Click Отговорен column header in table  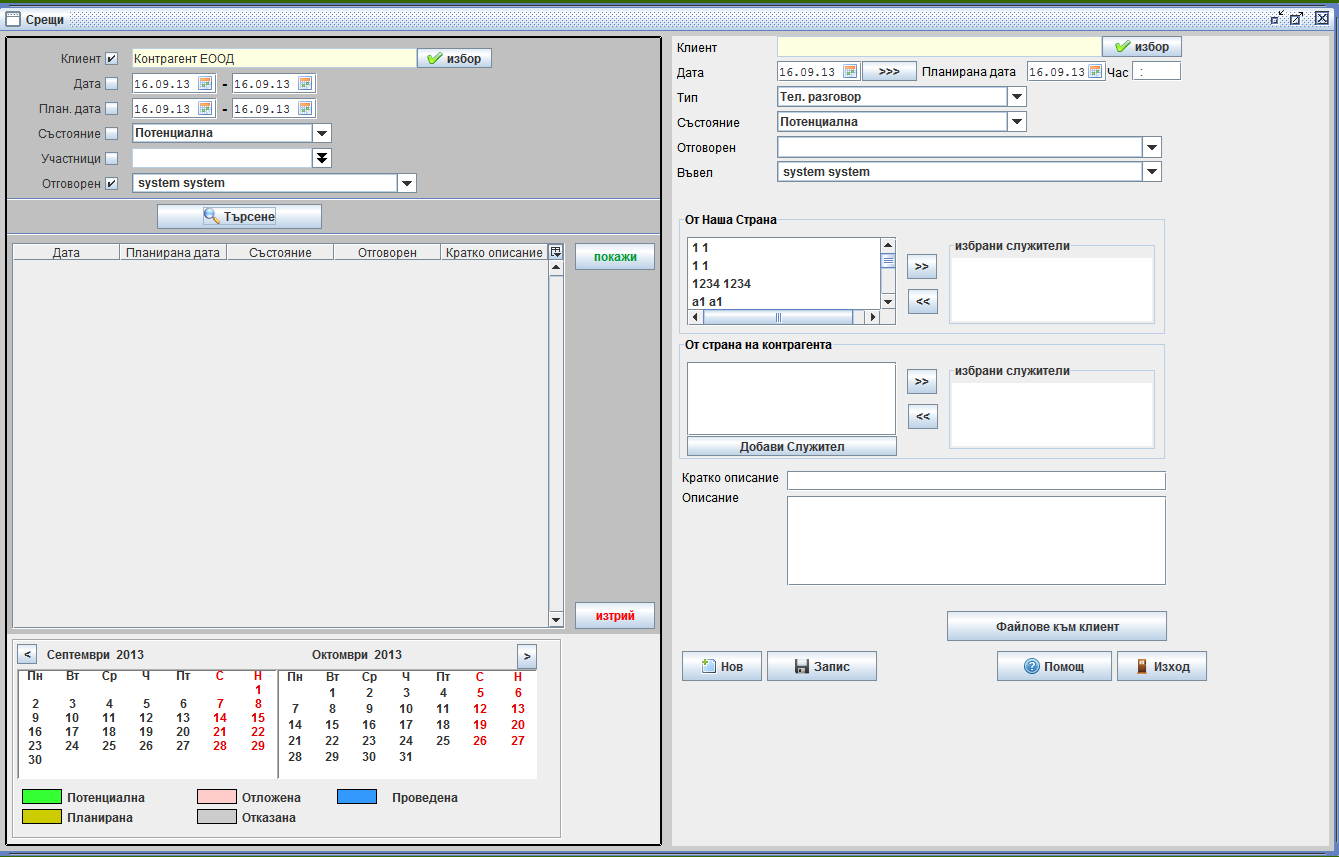[x=387, y=253]
